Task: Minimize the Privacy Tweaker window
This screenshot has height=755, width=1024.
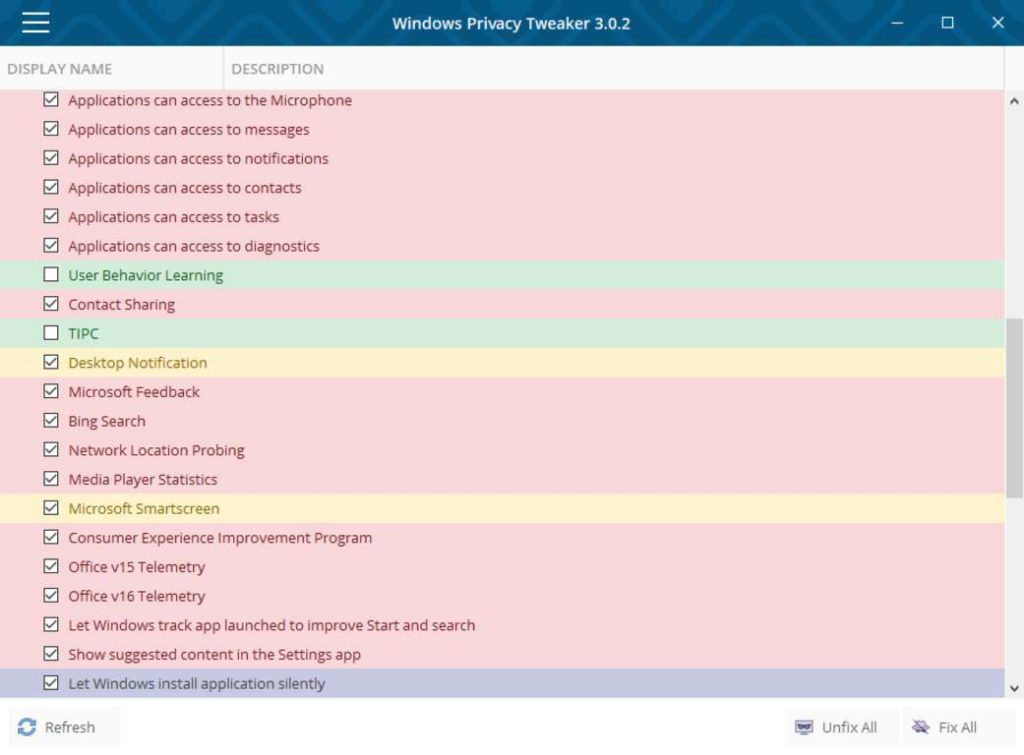Action: [x=896, y=23]
